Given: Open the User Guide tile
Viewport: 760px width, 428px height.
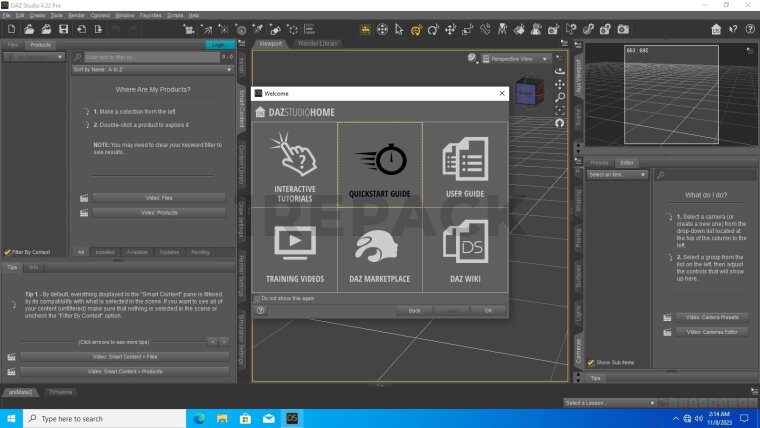Looking at the screenshot, I should click(465, 164).
